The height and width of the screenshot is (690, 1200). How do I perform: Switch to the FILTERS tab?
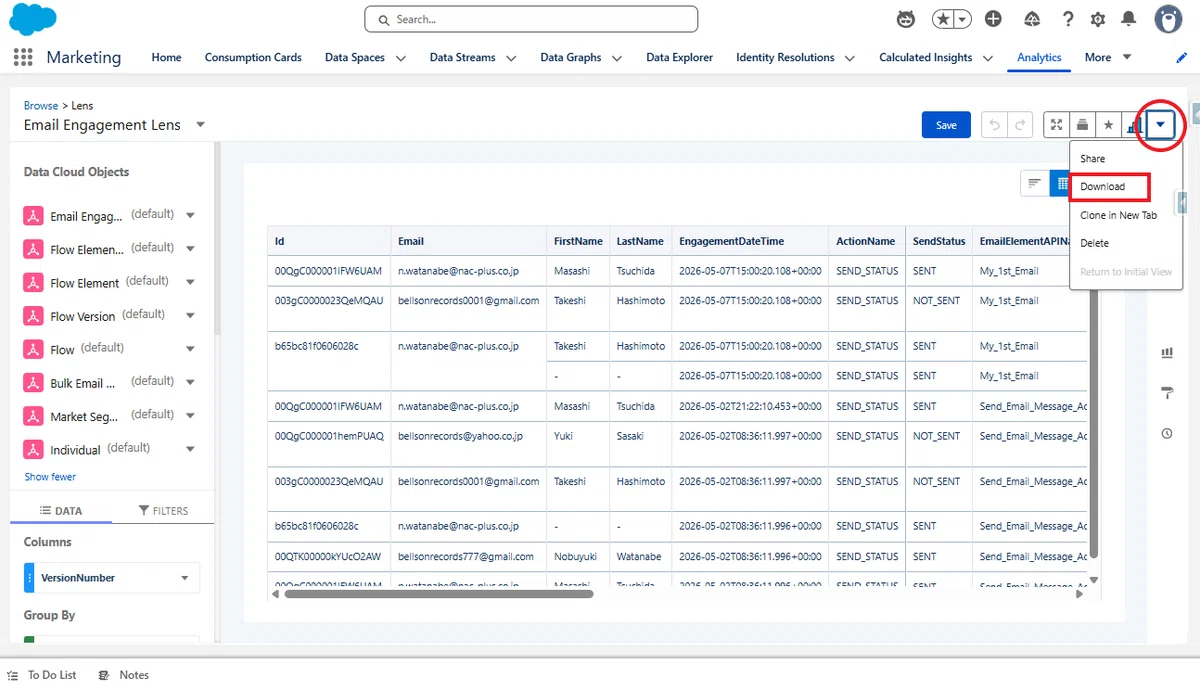click(163, 511)
